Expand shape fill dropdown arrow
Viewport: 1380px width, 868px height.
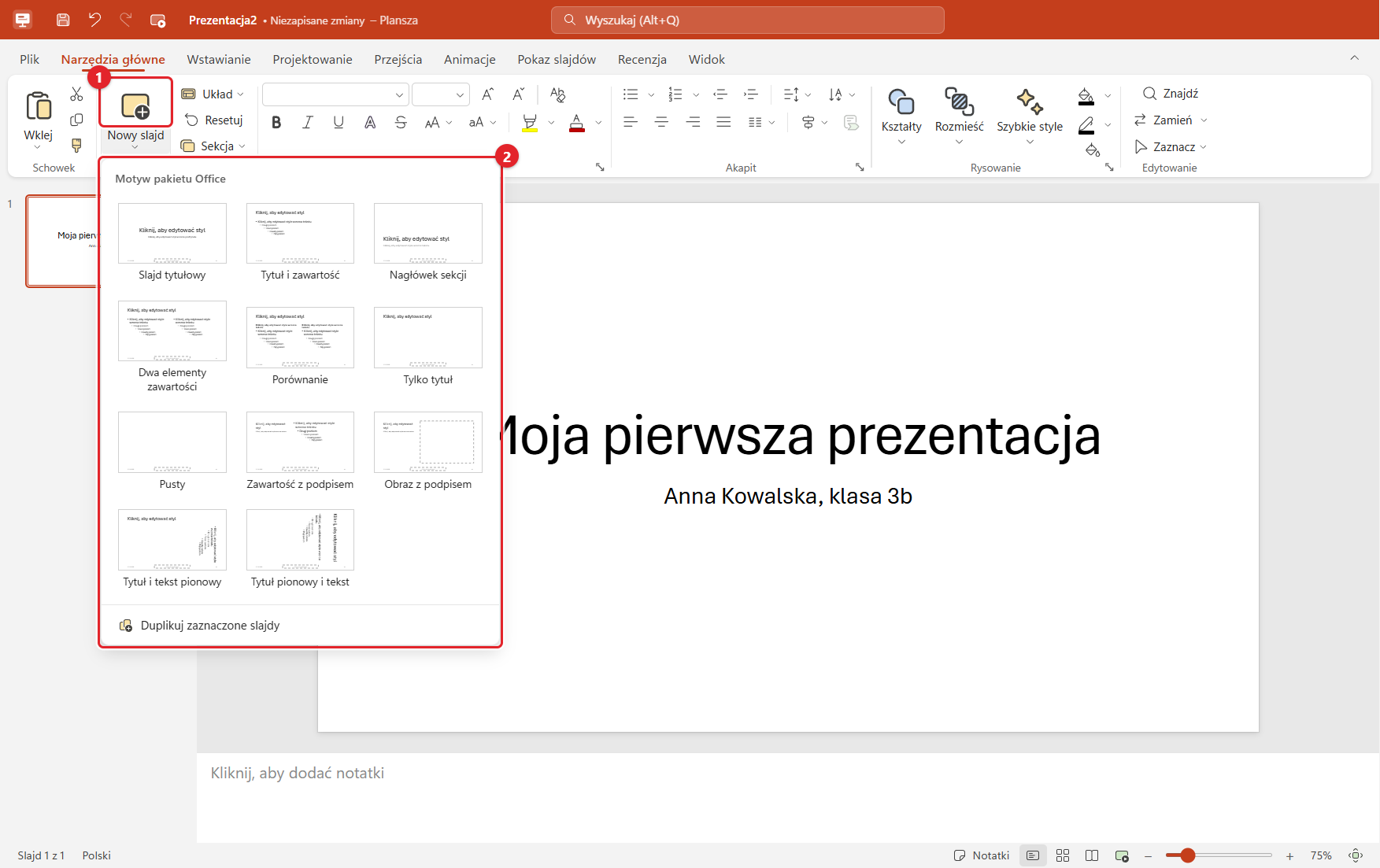pyautogui.click(x=1108, y=96)
